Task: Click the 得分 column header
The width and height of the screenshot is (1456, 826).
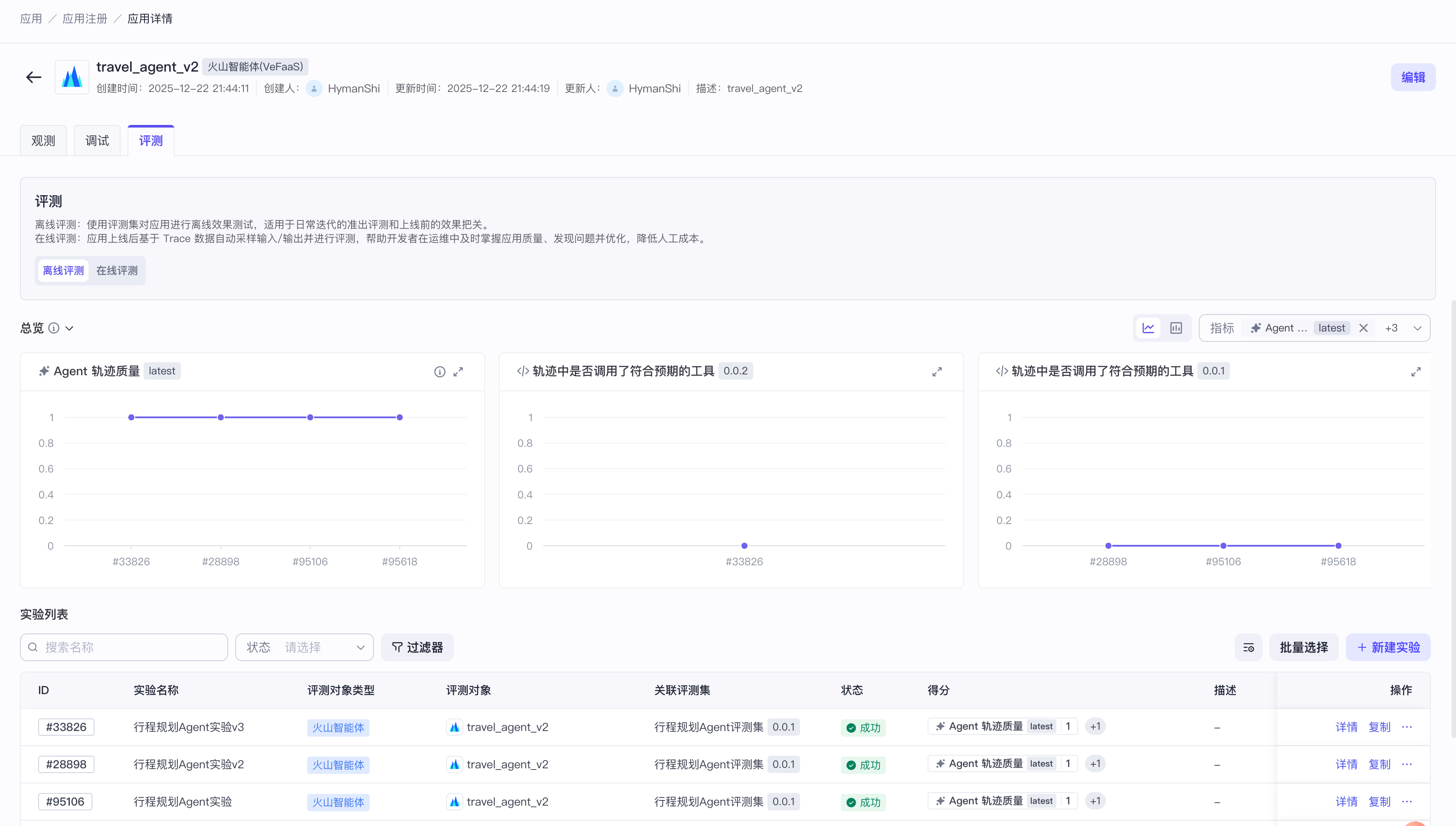Action: pyautogui.click(x=938, y=690)
